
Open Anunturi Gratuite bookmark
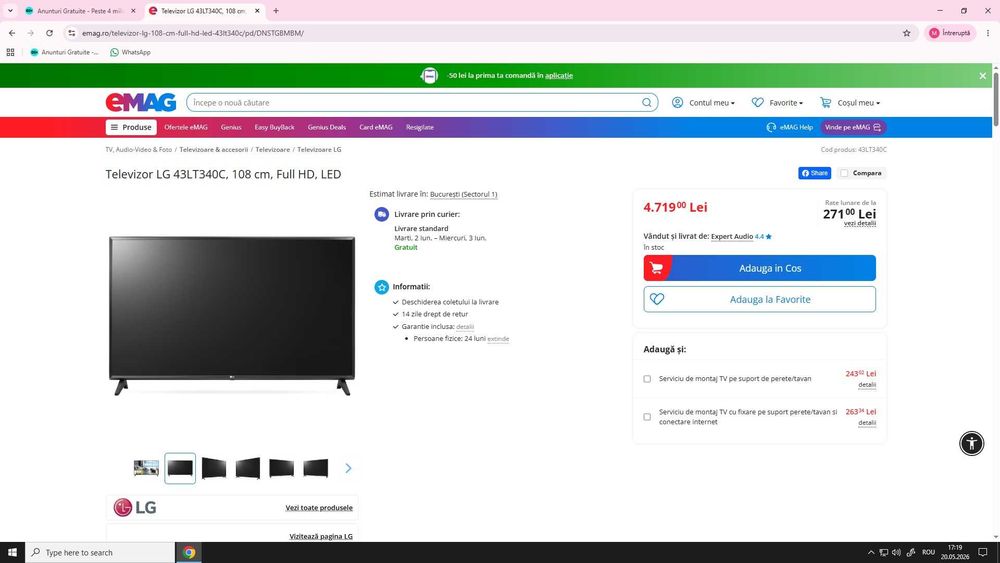[64, 52]
